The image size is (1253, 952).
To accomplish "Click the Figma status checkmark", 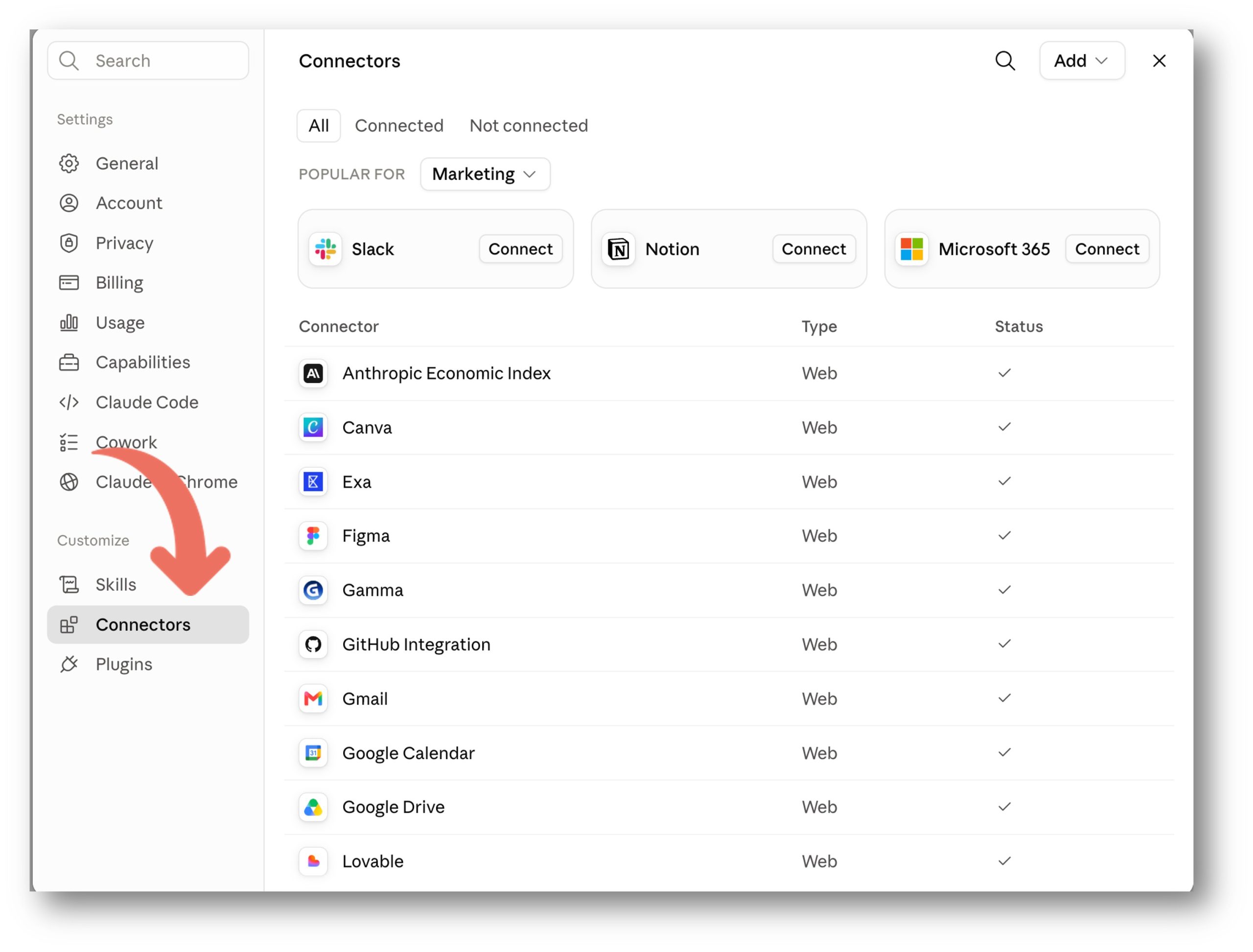I will [x=1004, y=536].
